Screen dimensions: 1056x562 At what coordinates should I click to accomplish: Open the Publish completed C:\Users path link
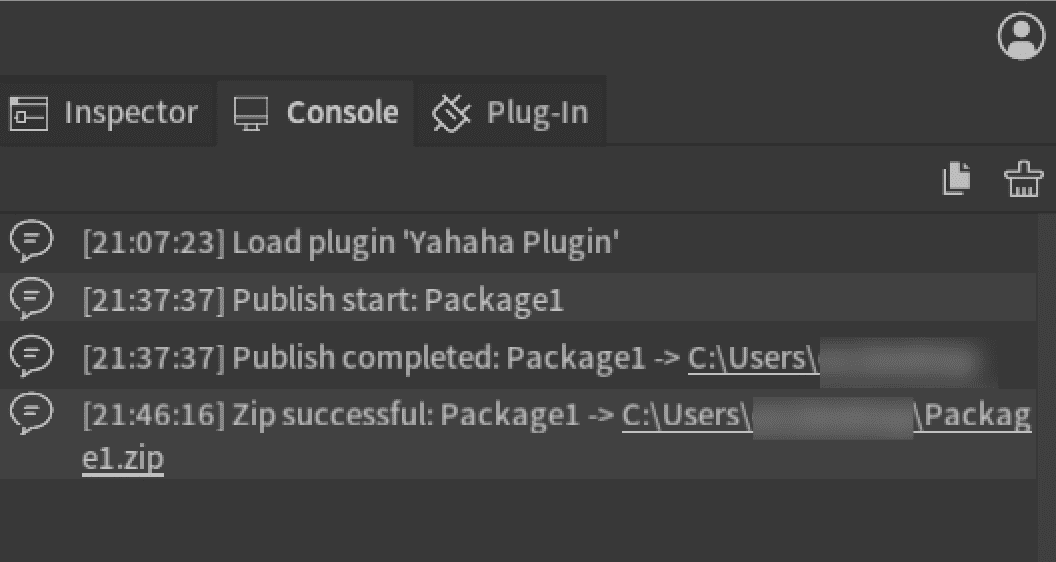click(x=752, y=358)
